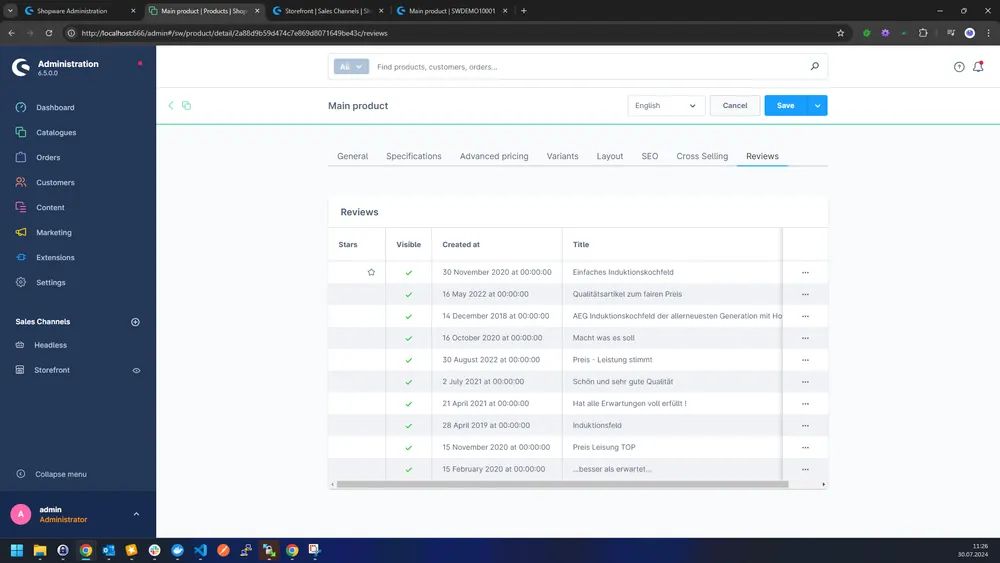The height and width of the screenshot is (563, 1000).
Task: Switch to the Cross Selling tab
Action: 702,156
